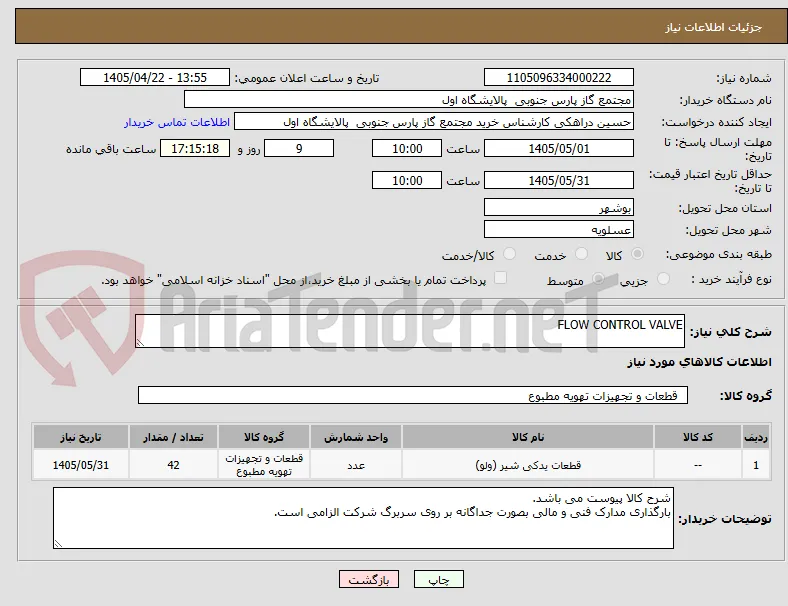Viewport: 788px width, 606px height.
Task: Click the FLOW CONTROL VALVE description box
Action: [x=410, y=331]
